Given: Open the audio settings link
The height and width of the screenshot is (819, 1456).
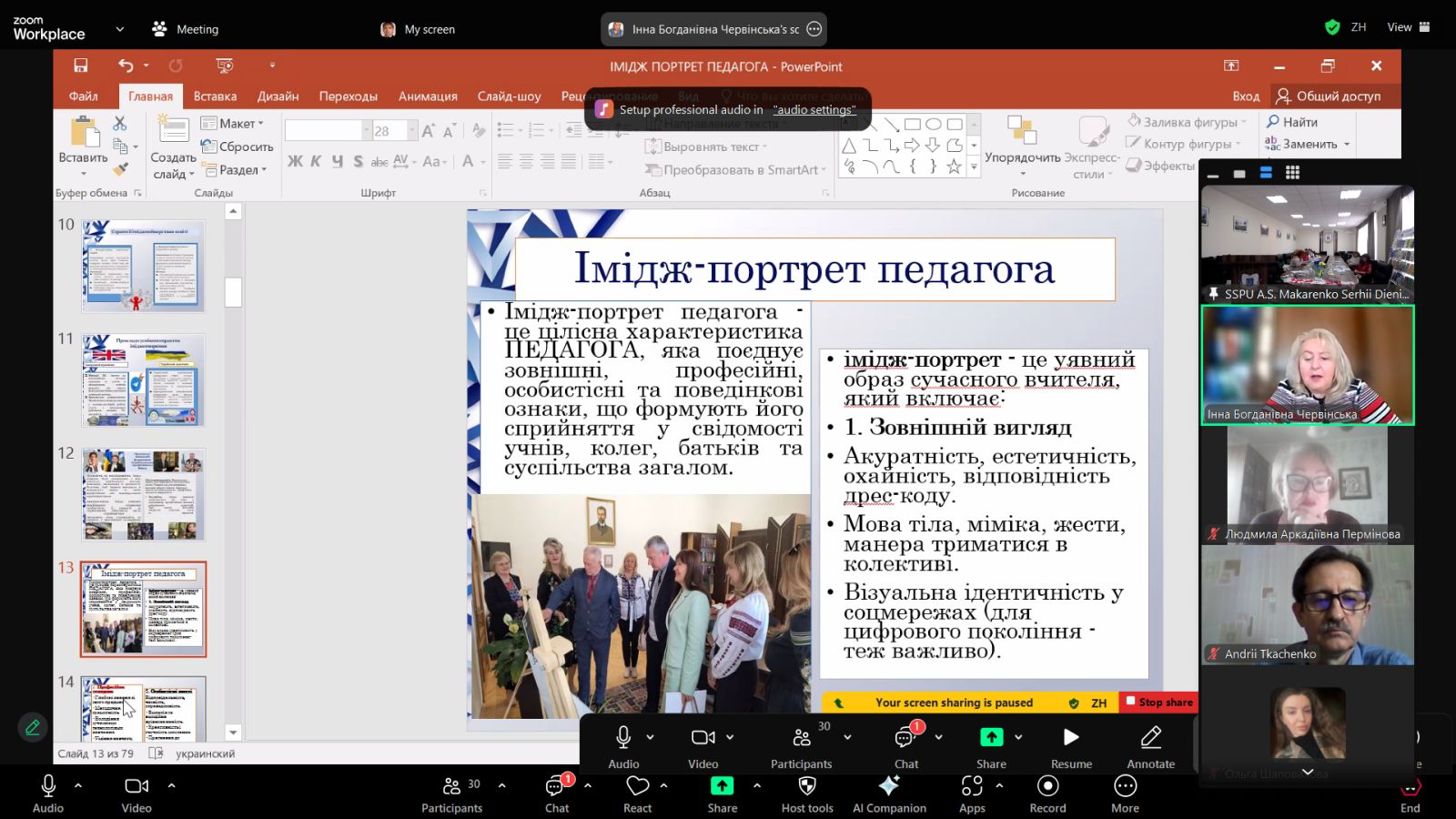Looking at the screenshot, I should 814,109.
